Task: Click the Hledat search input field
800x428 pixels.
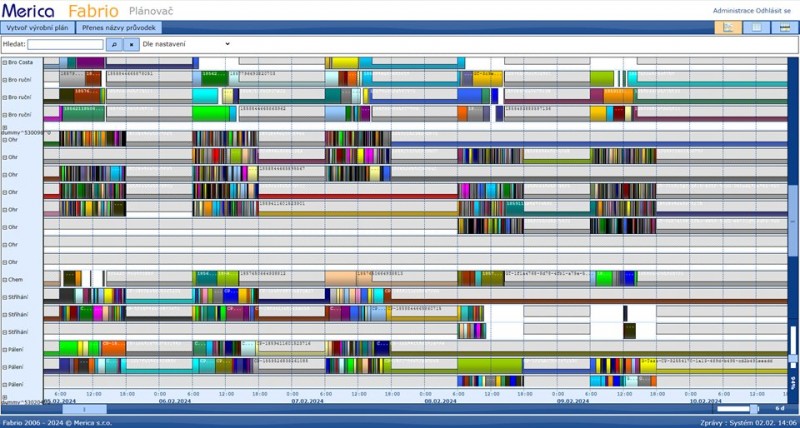Action: tap(65, 44)
